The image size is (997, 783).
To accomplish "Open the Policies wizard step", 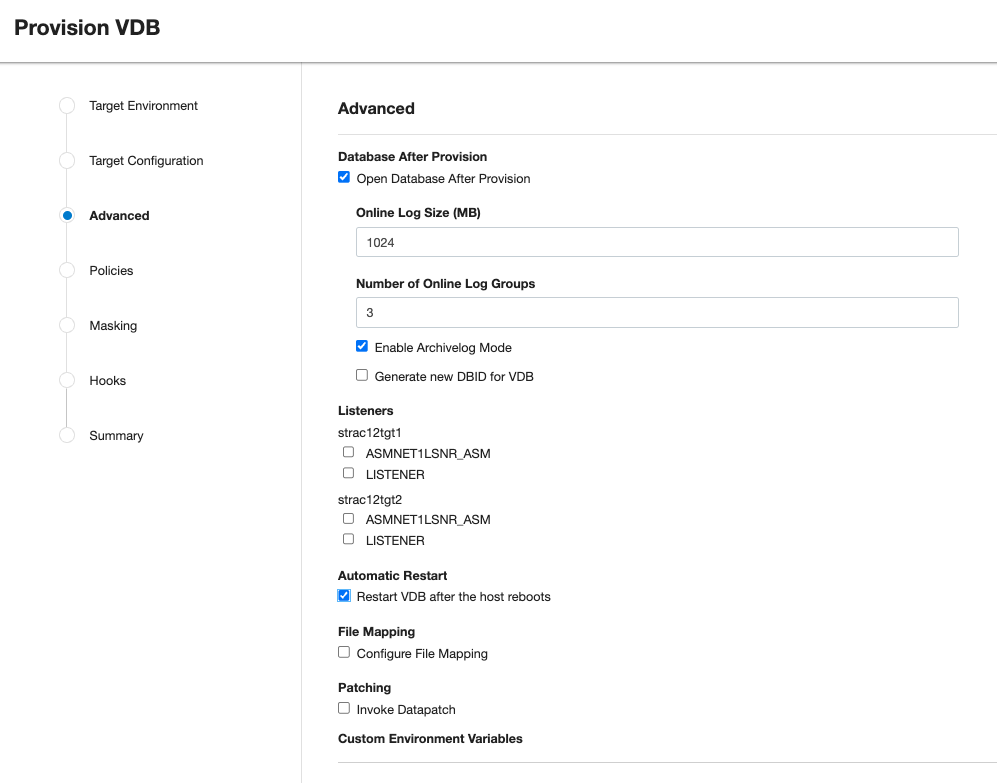I will tap(111, 271).
